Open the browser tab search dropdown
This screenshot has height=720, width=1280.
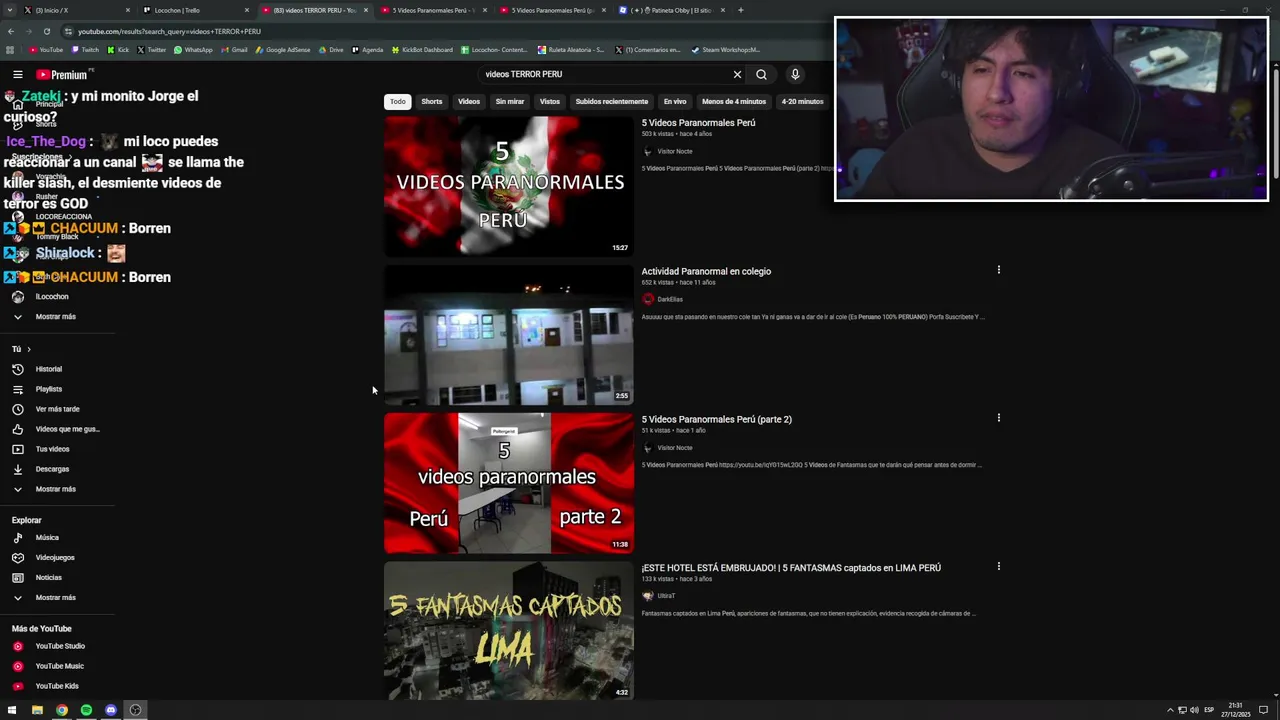10,10
